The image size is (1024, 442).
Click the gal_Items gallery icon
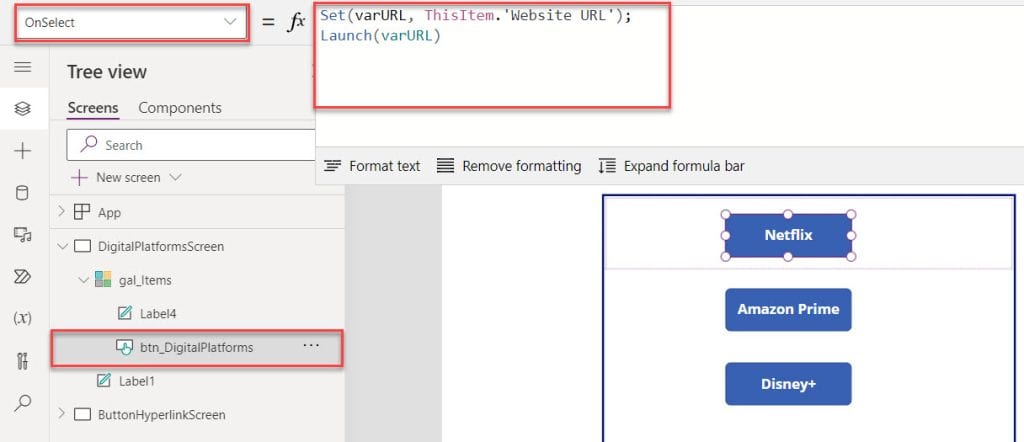click(x=103, y=280)
